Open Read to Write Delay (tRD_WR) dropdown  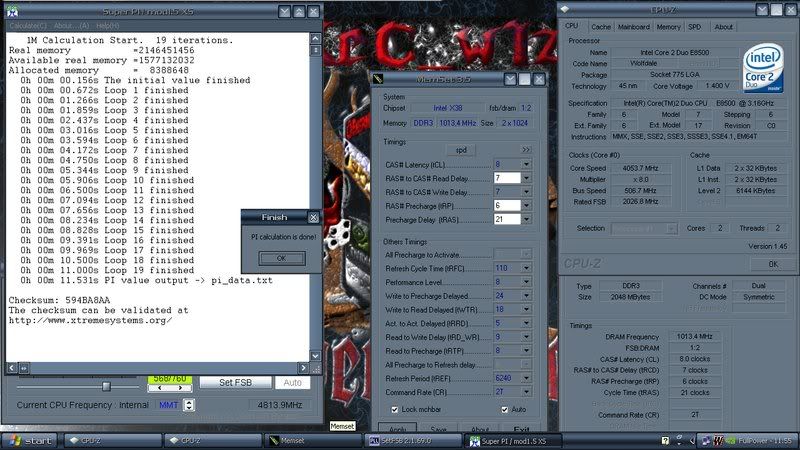point(526,337)
